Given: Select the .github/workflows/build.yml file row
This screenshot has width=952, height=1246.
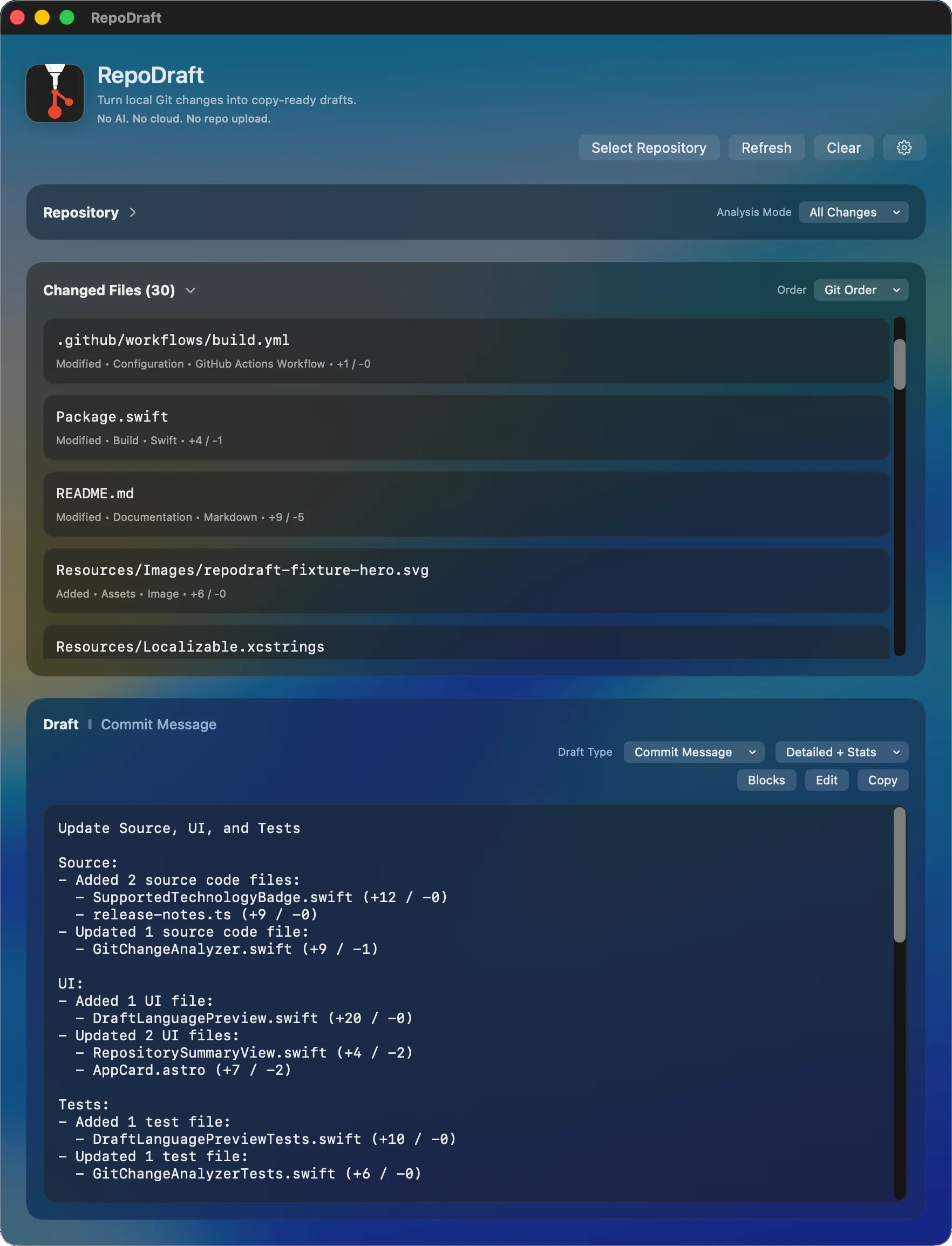Looking at the screenshot, I should point(466,351).
